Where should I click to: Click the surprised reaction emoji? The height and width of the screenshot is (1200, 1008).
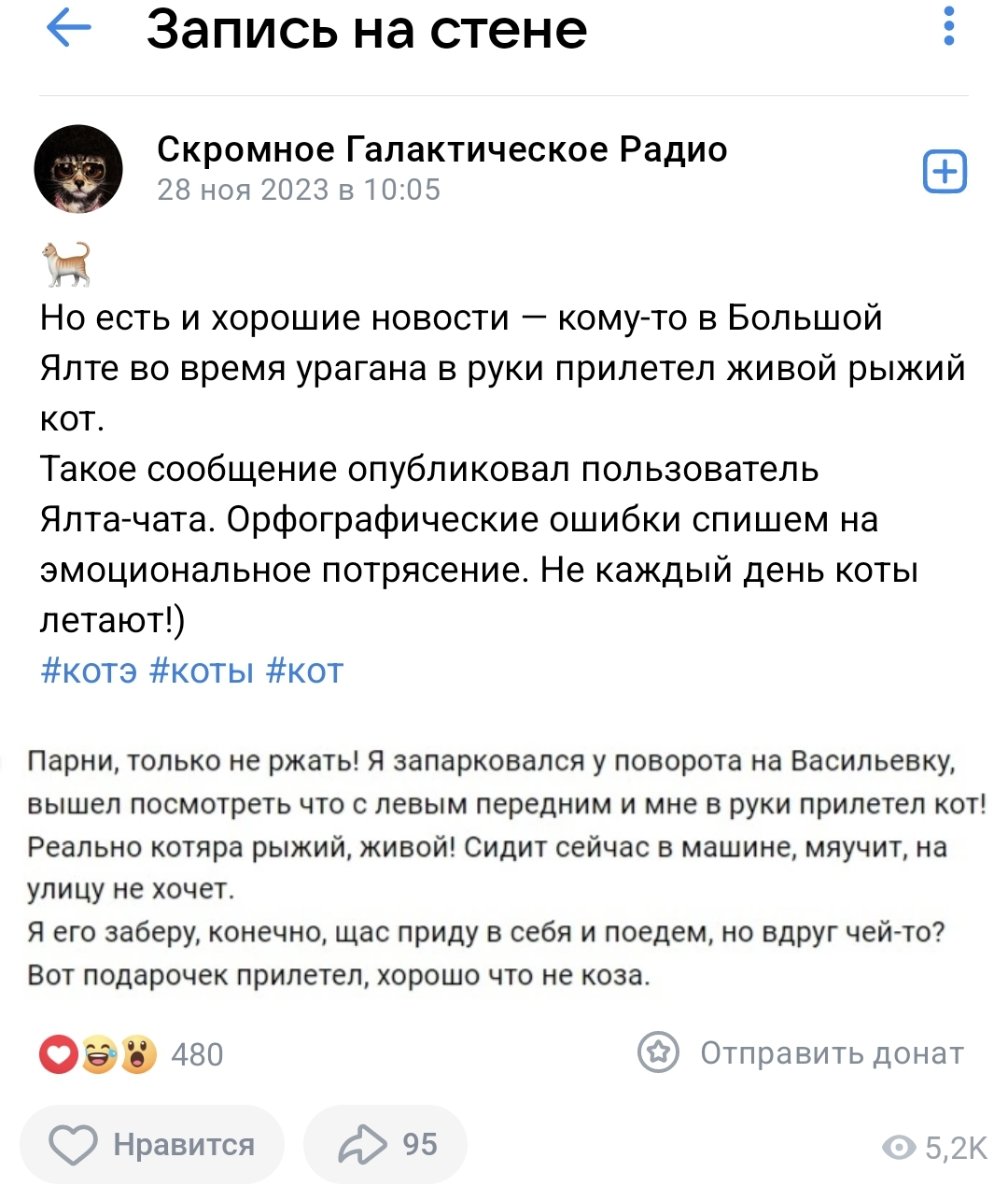[138, 1054]
